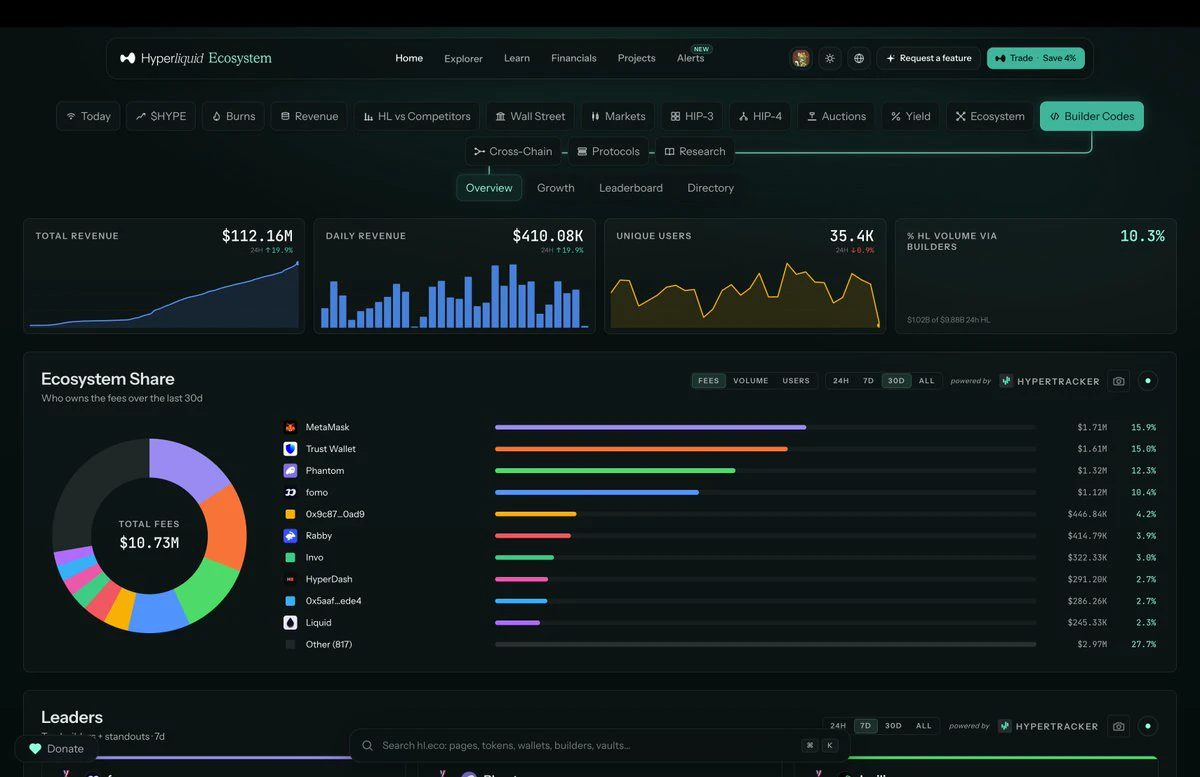
Task: Open the Cross-Chain sub-section
Action: (513, 152)
